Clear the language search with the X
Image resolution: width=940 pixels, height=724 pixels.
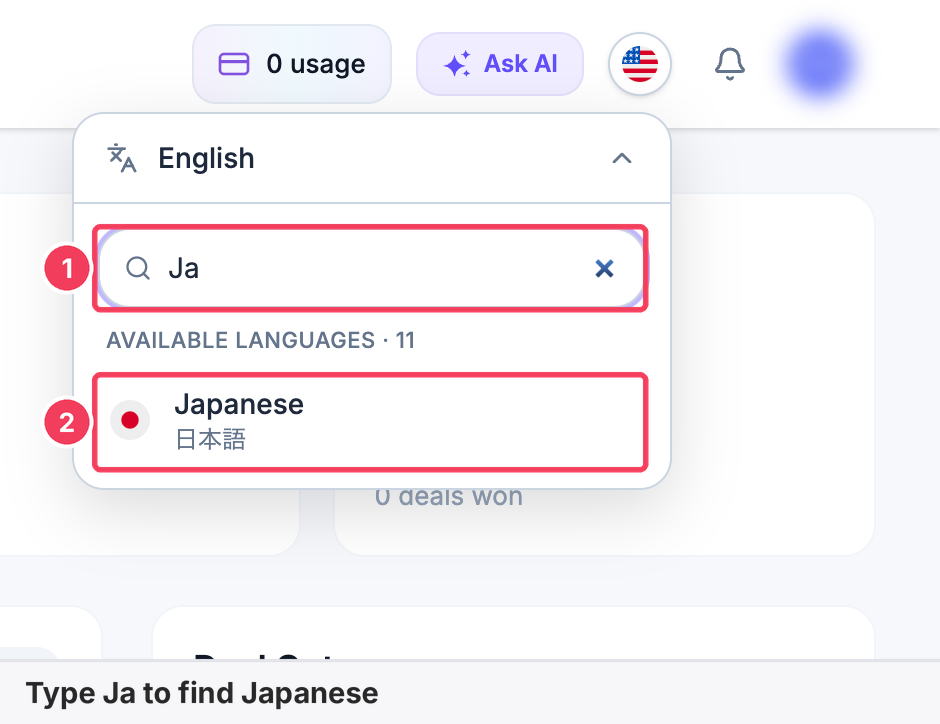[604, 268]
